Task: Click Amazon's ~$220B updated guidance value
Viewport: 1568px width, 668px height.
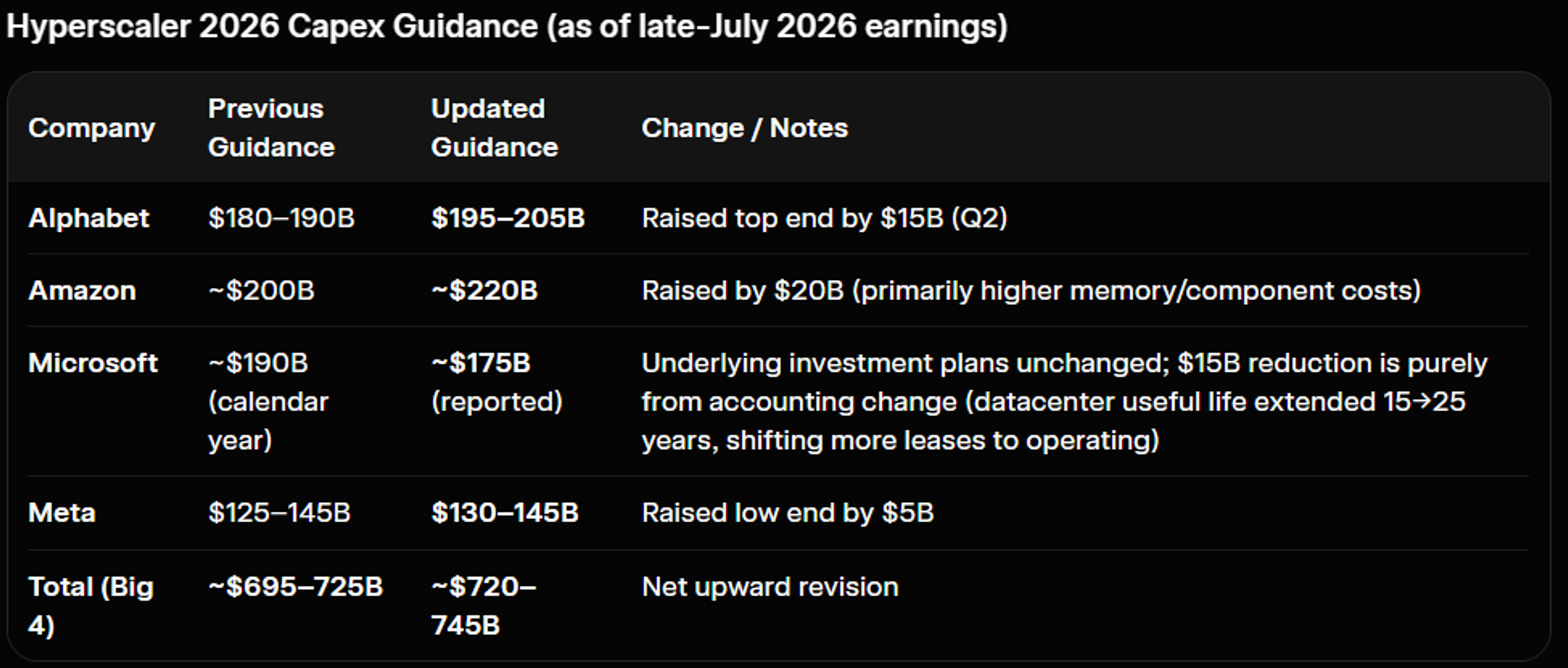Action: pyautogui.click(x=484, y=290)
